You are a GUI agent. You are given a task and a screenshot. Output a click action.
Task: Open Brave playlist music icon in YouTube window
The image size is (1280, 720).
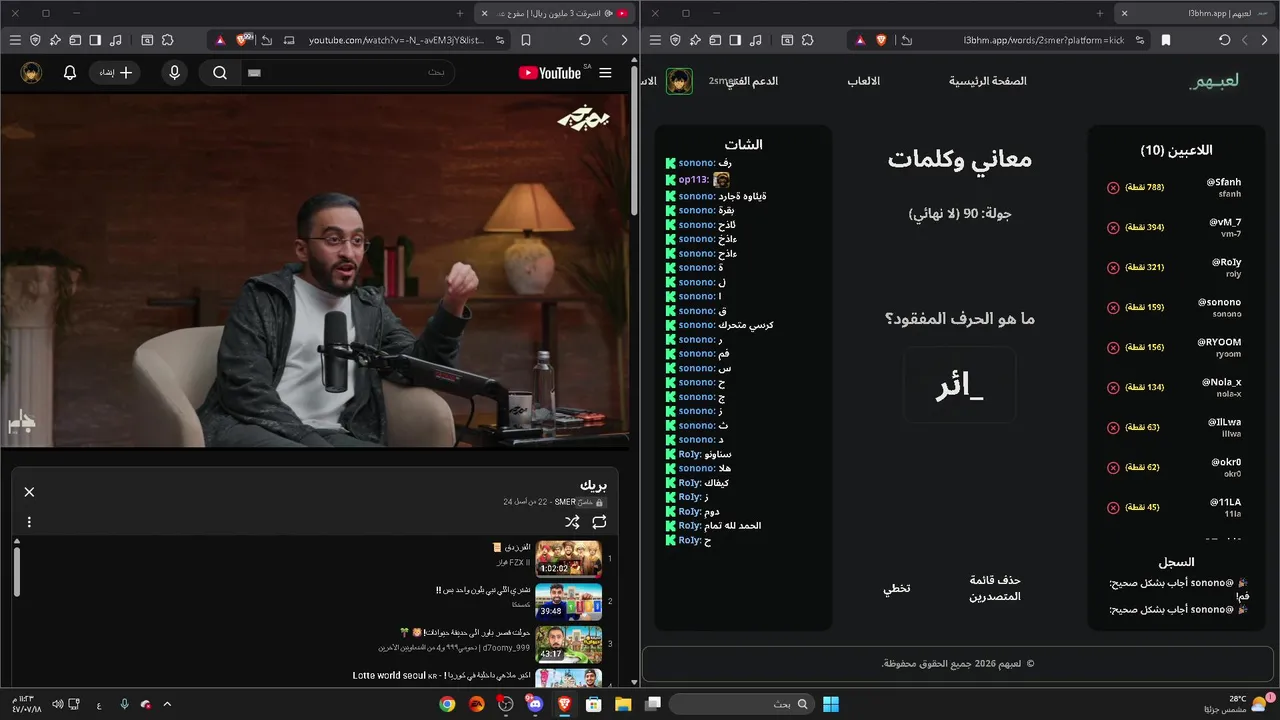point(116,40)
